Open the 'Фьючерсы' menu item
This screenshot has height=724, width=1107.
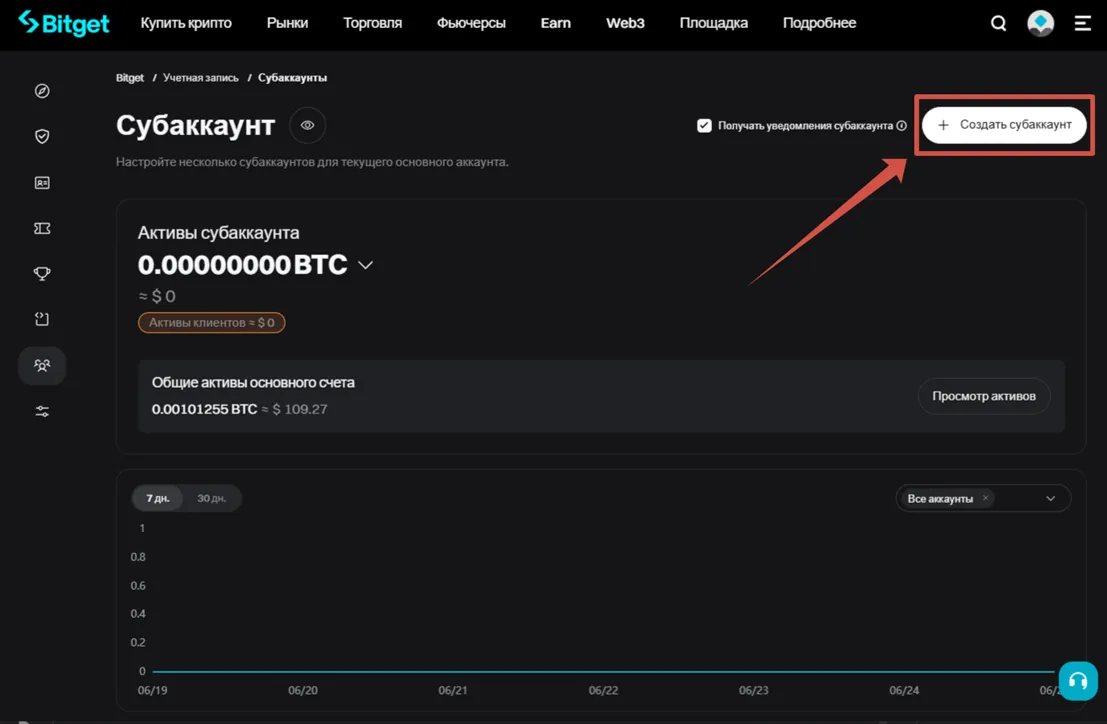(471, 22)
